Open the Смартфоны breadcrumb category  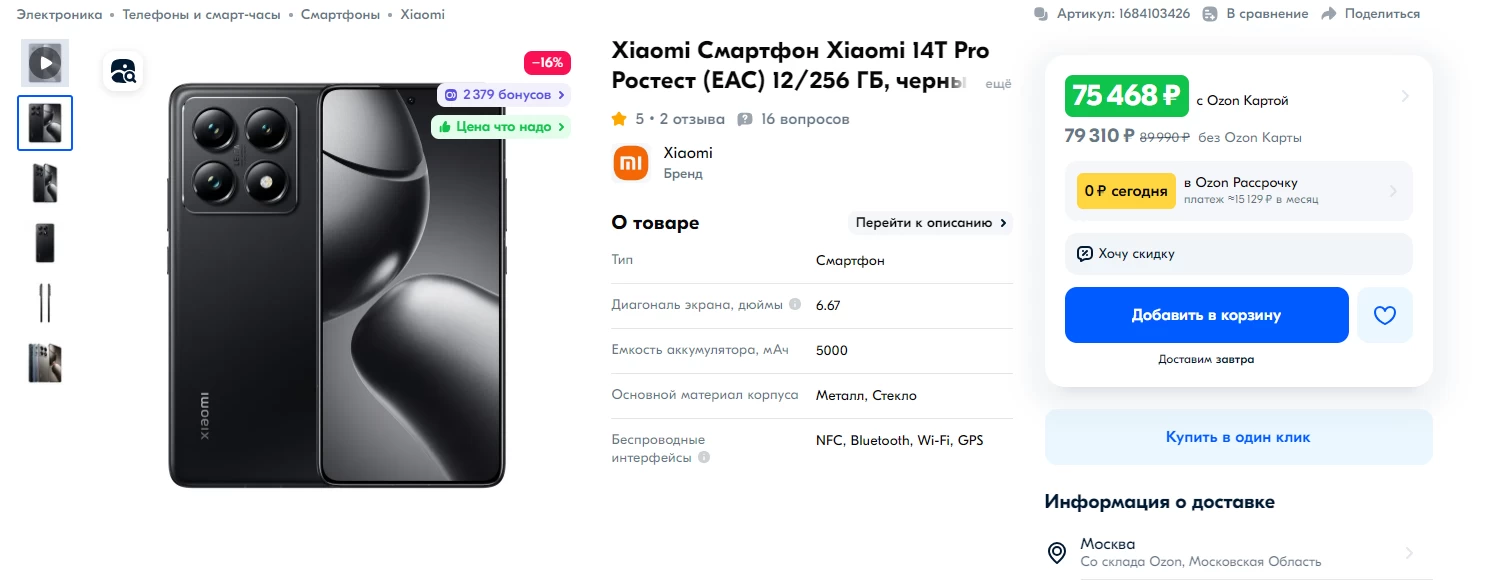click(340, 14)
